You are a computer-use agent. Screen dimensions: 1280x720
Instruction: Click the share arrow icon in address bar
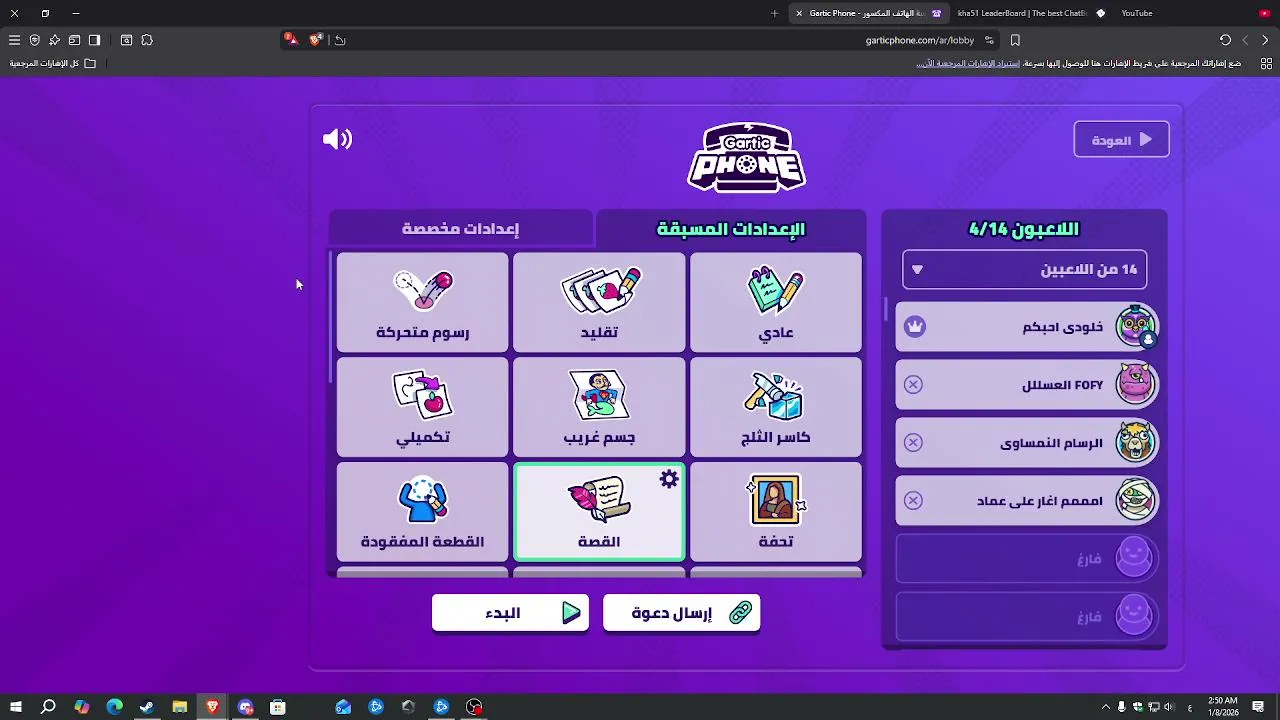pos(340,40)
